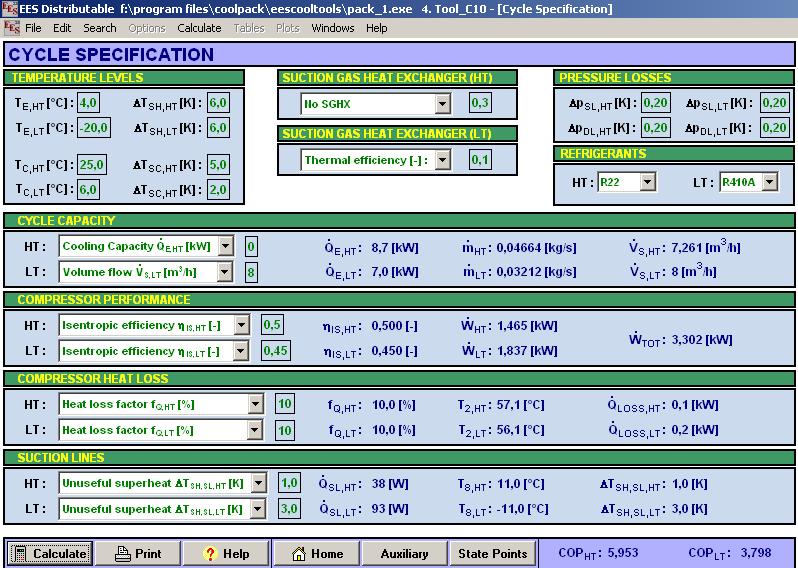Select the T 2,HT 57,1 [°C] readout
Viewport: 798px width, 568px height.
click(x=521, y=405)
